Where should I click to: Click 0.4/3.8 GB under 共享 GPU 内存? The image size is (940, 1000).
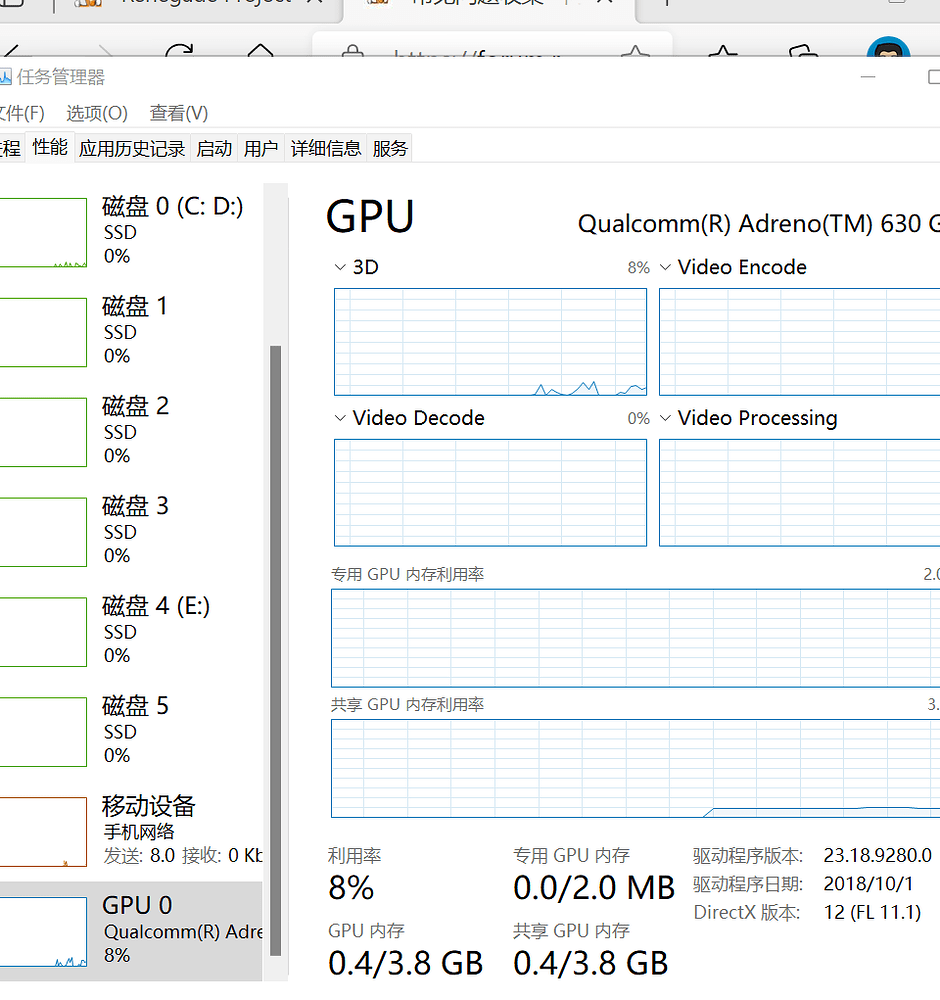pyautogui.click(x=591, y=963)
